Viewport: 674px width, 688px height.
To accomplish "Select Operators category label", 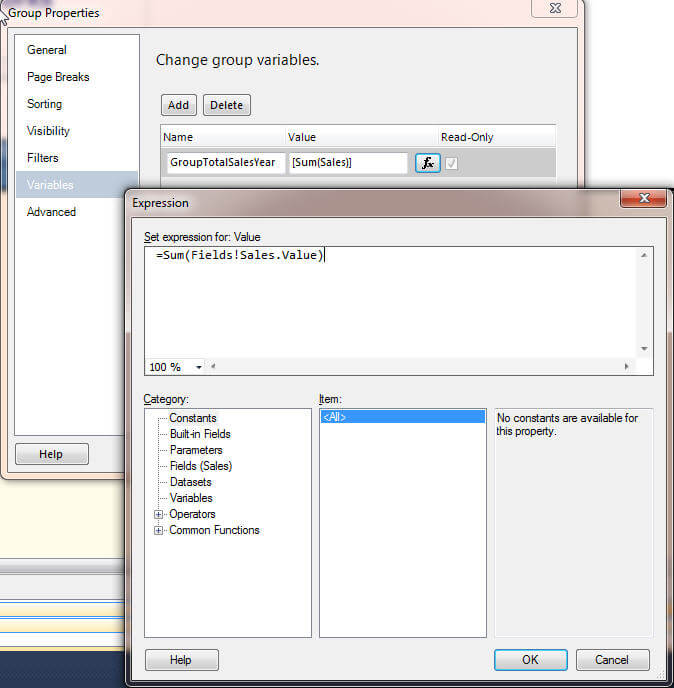I will [x=192, y=514].
